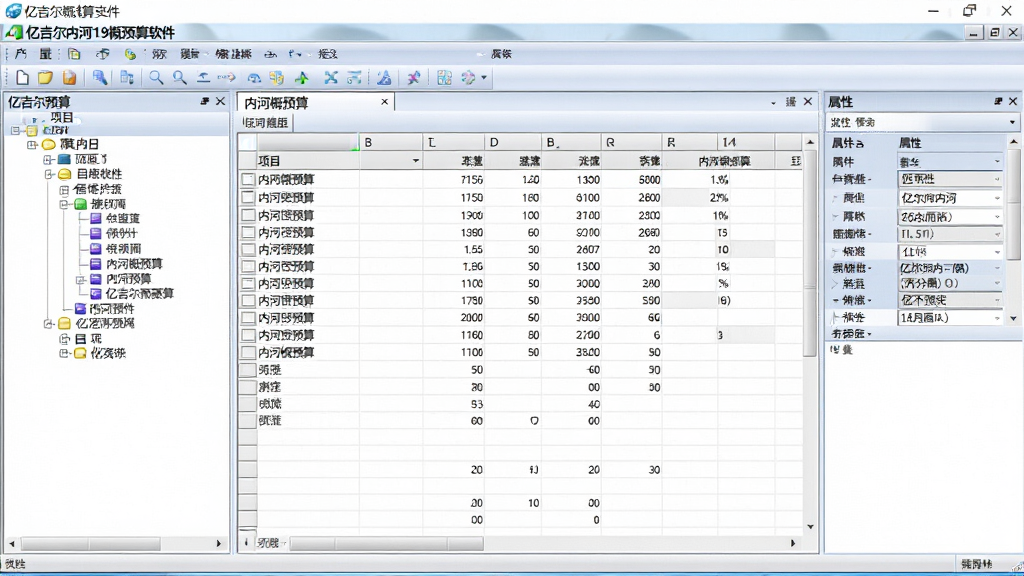Select the sheet tab at the bottom of the grid
This screenshot has width=1024, height=576.
268,543
